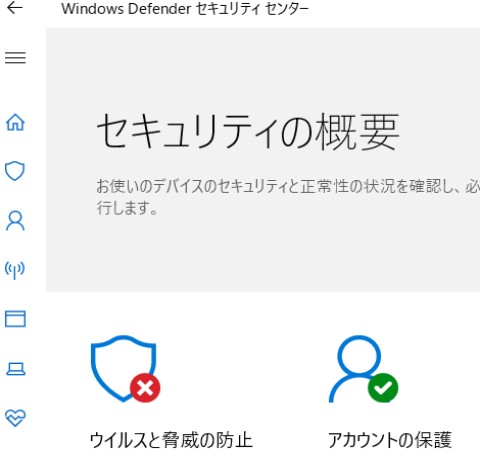
Task: Open the sidebar person icon for account protection
Action: click(15, 221)
